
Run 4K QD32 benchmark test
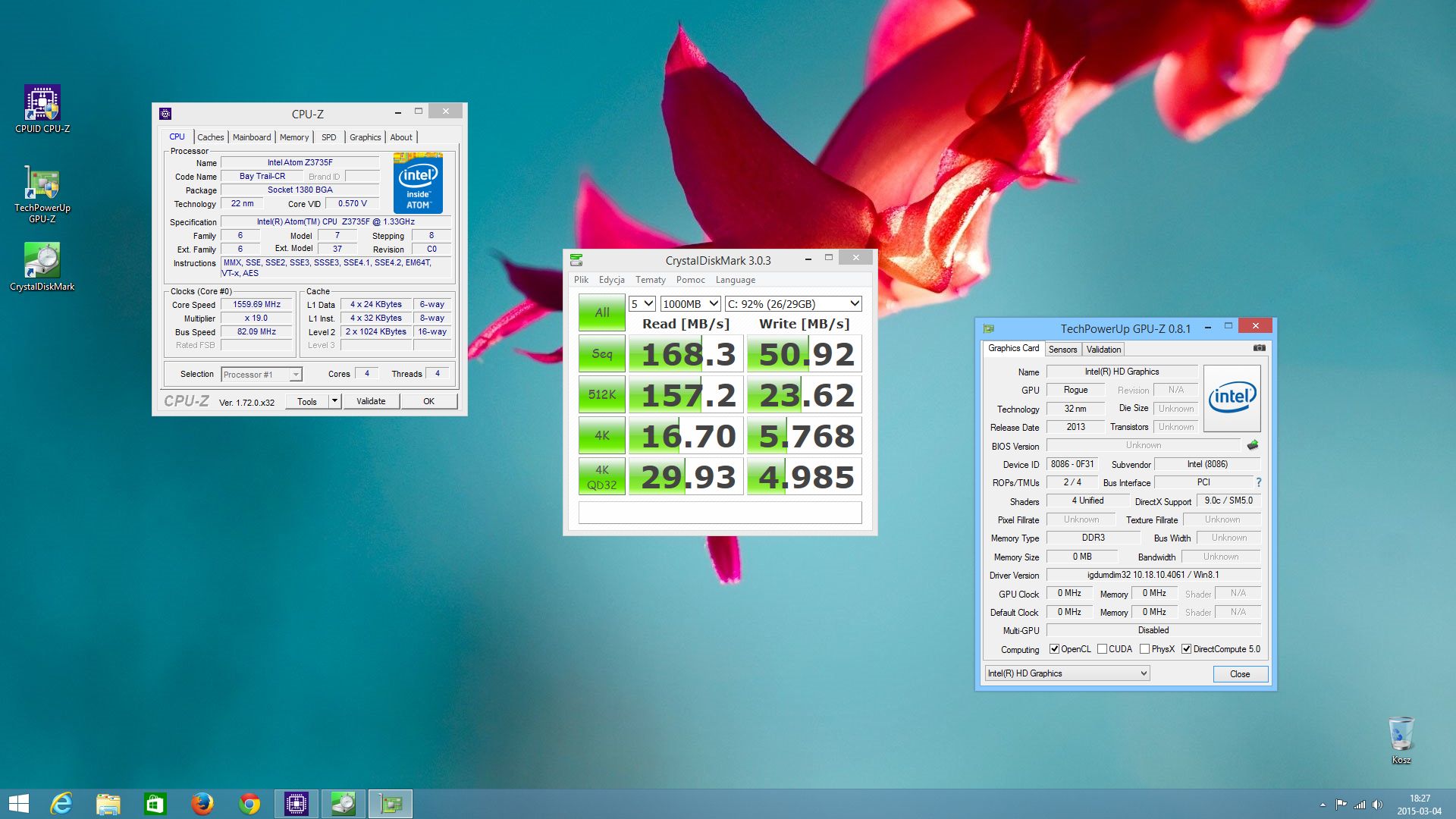tap(602, 476)
